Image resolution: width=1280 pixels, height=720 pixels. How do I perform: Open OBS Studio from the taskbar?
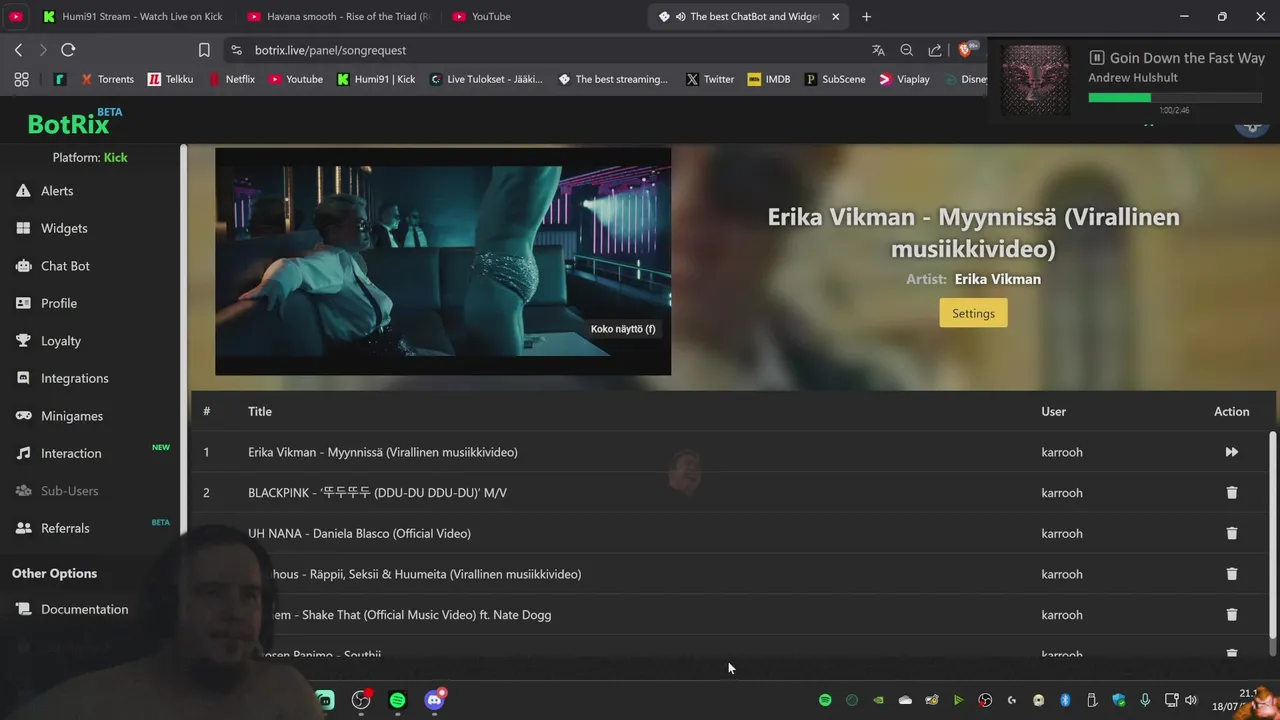(x=361, y=700)
